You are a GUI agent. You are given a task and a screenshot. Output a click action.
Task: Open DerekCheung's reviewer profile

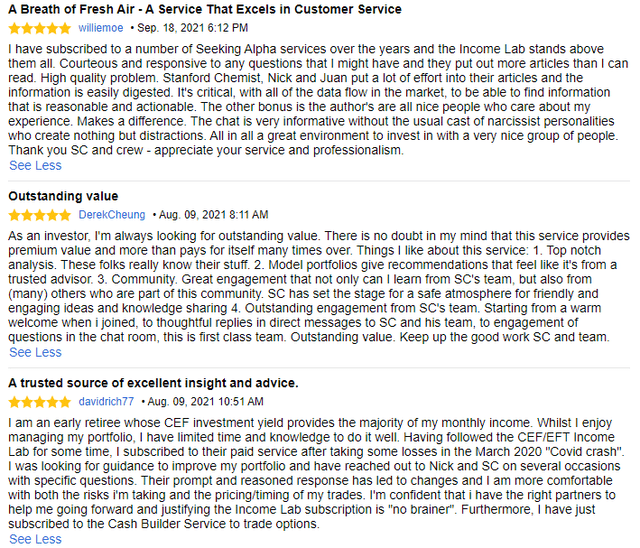[x=112, y=215]
